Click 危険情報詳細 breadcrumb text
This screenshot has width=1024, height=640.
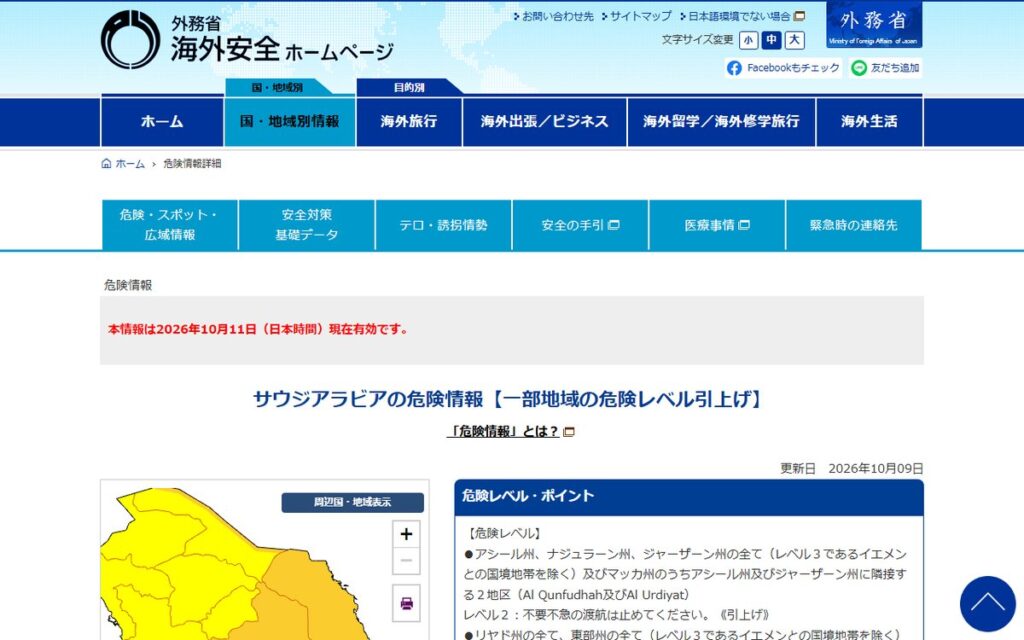192,164
